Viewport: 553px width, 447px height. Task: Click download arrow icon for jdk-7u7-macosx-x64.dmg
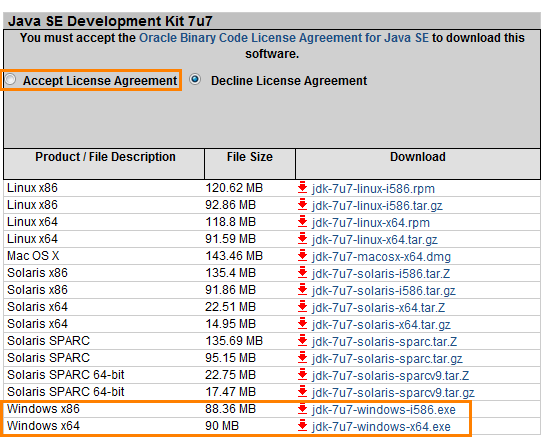point(302,256)
